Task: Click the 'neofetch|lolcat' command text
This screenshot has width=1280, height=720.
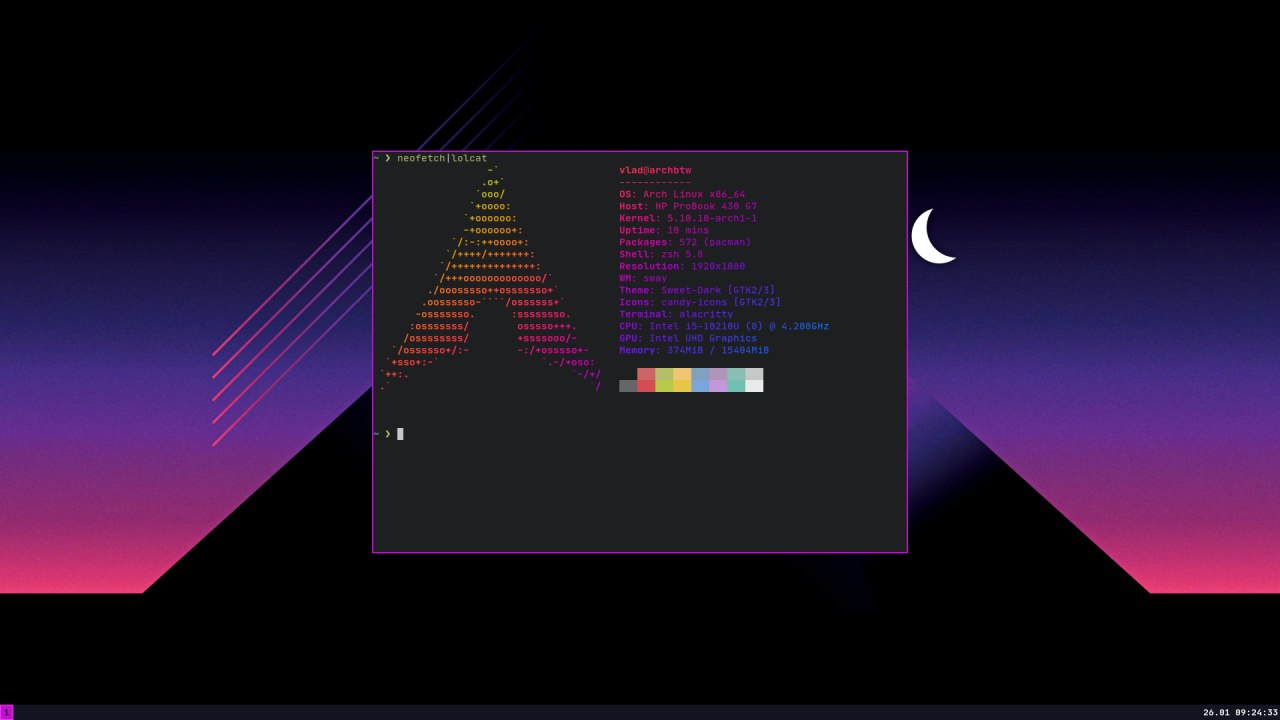Action: click(x=442, y=158)
